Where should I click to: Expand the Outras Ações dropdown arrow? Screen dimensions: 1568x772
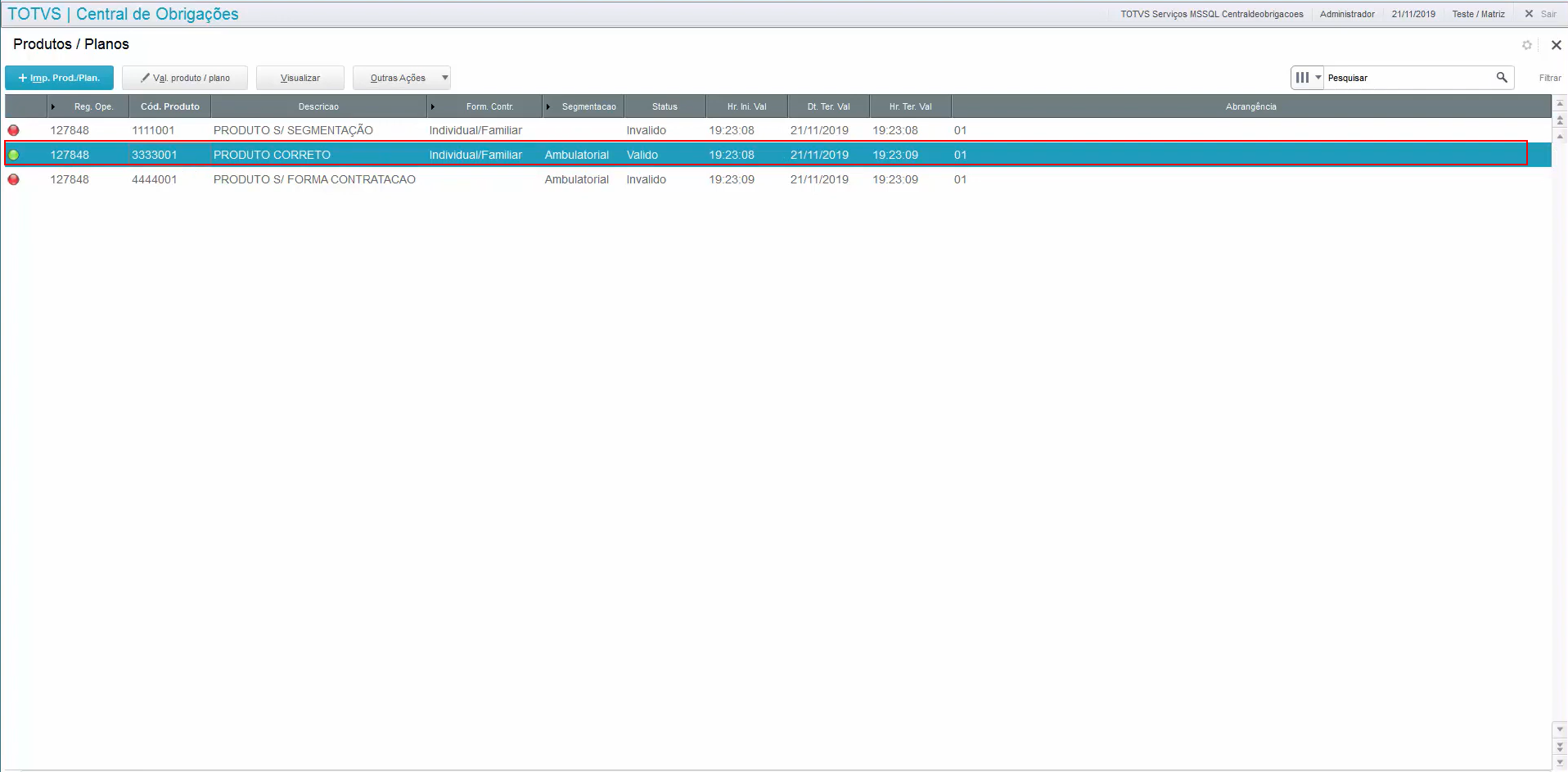click(445, 78)
